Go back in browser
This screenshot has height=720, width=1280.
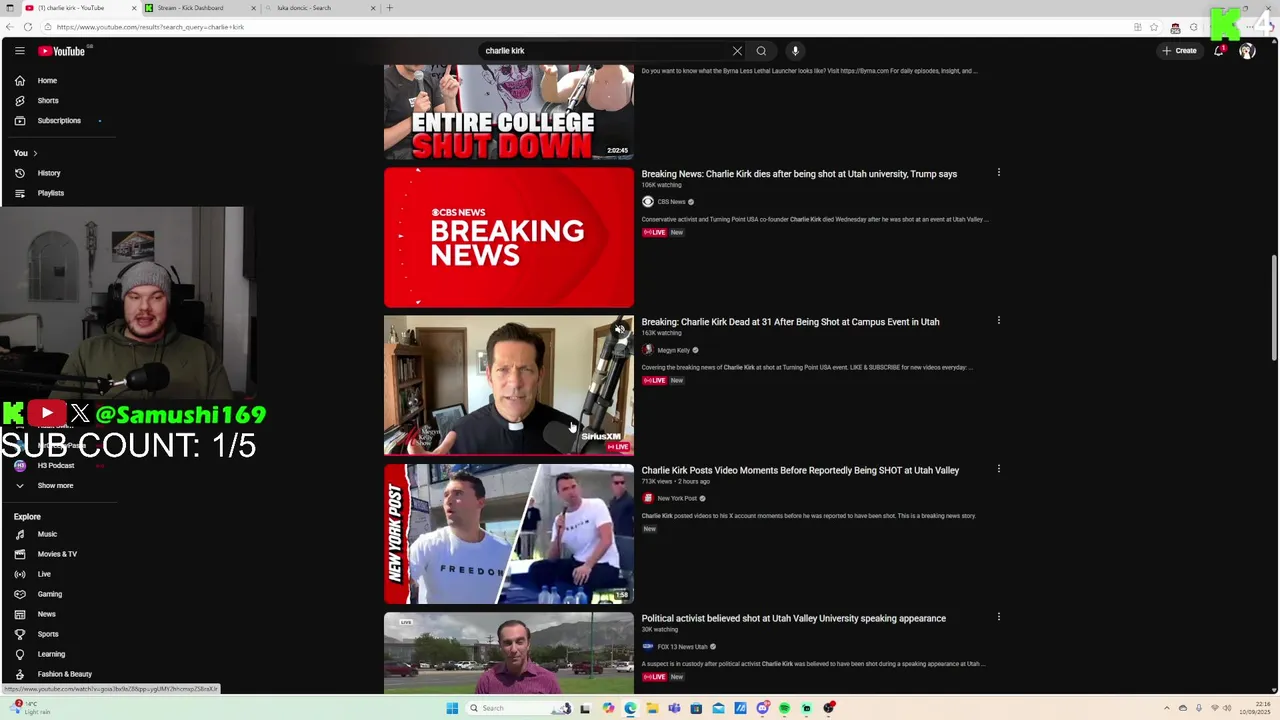pos(9,27)
